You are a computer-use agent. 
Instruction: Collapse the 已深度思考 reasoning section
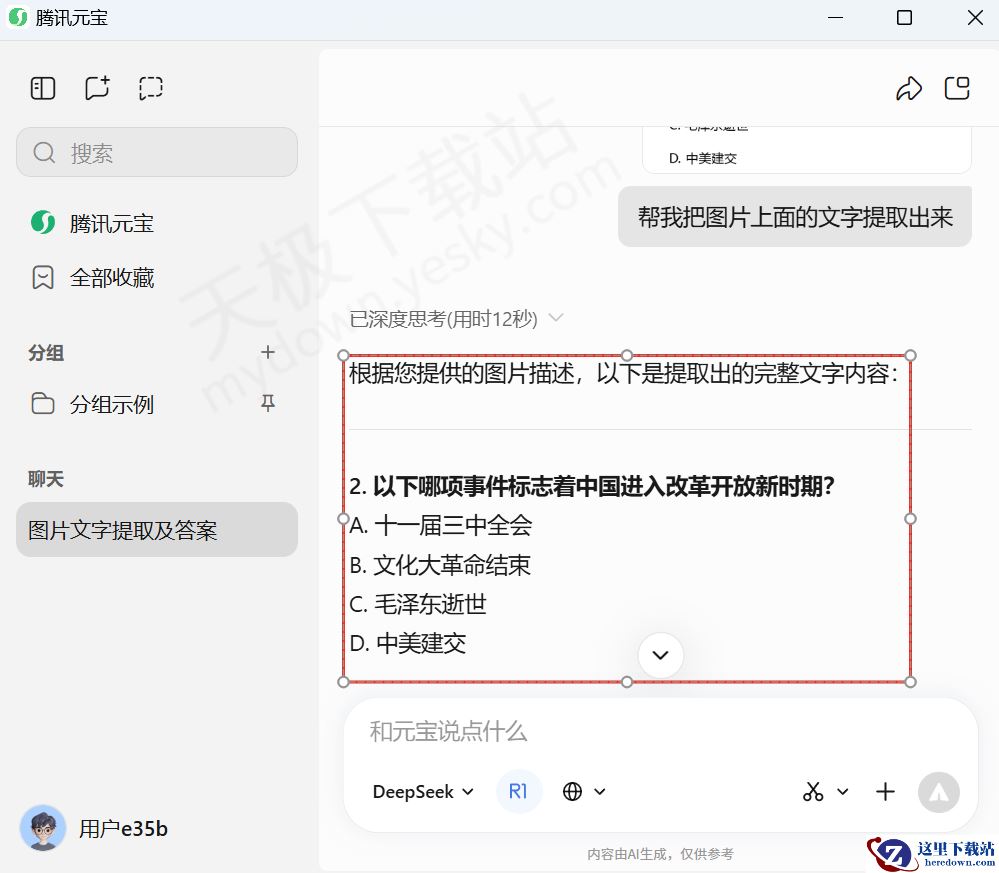tap(557, 319)
